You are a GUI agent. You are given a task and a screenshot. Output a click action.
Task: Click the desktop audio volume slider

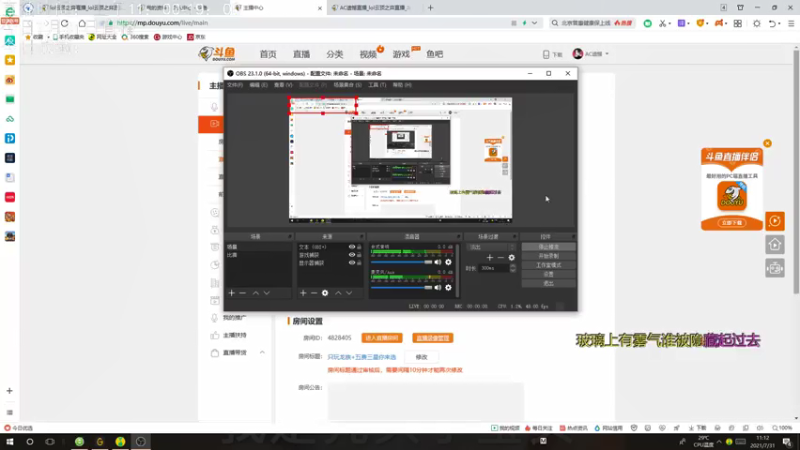(x=401, y=262)
